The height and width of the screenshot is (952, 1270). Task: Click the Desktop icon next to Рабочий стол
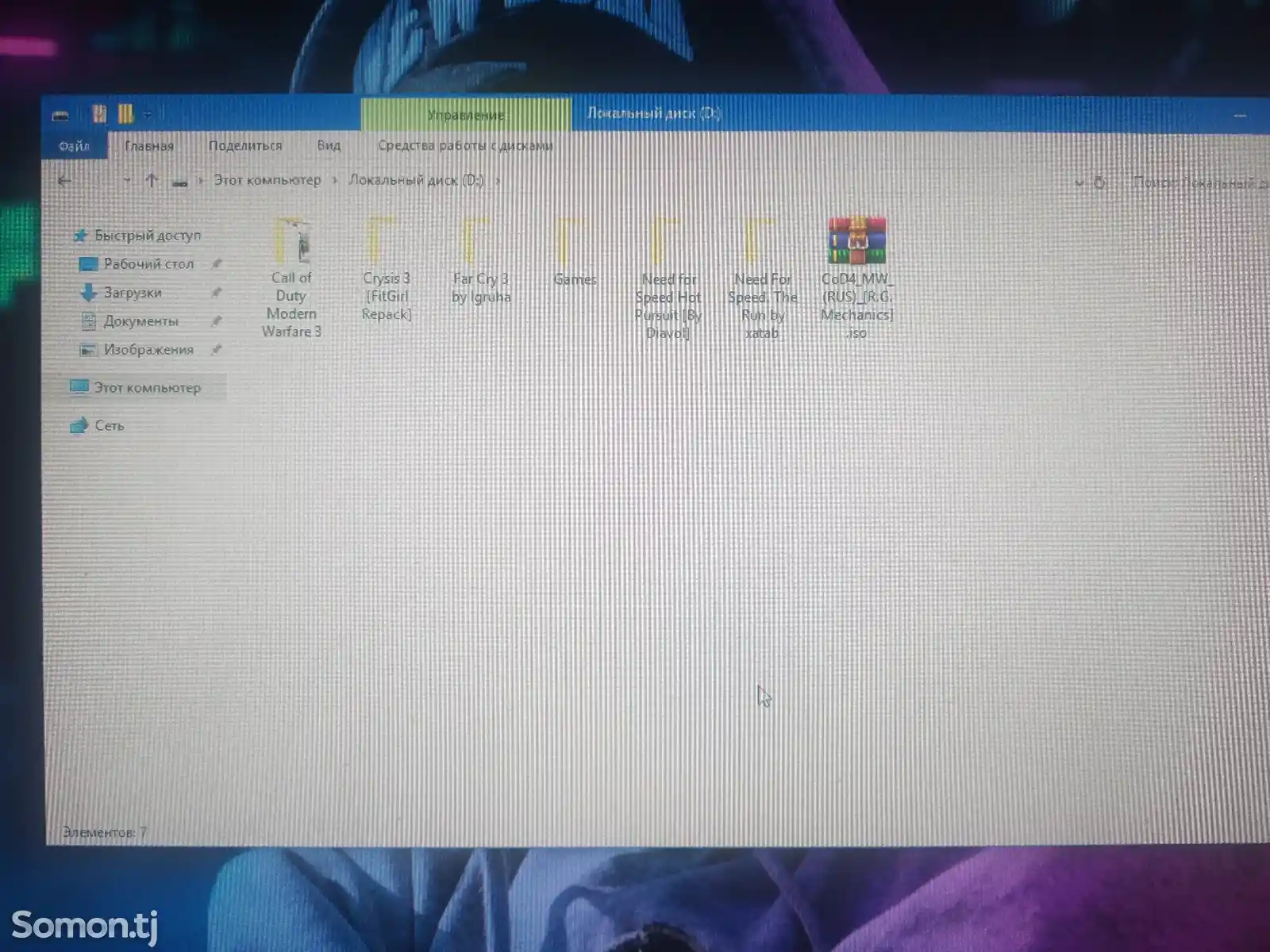click(88, 264)
